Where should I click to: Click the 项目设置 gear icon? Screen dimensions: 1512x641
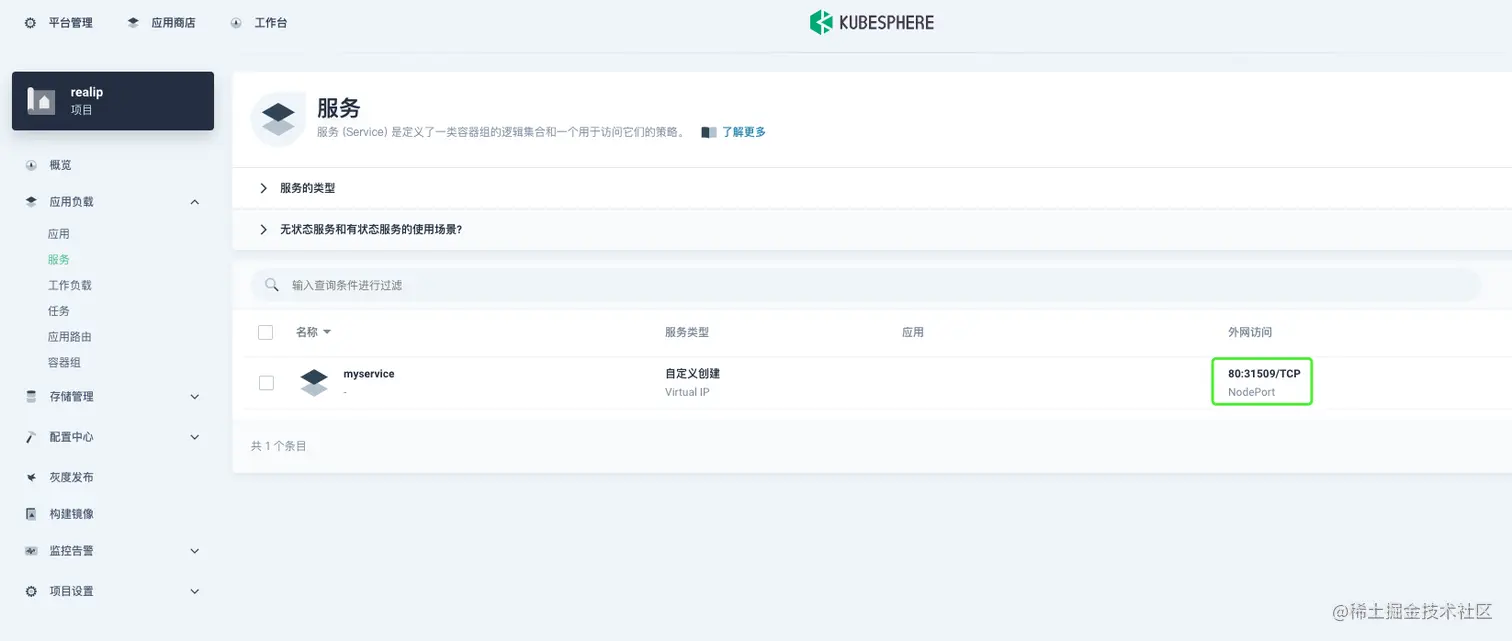pyautogui.click(x=31, y=591)
